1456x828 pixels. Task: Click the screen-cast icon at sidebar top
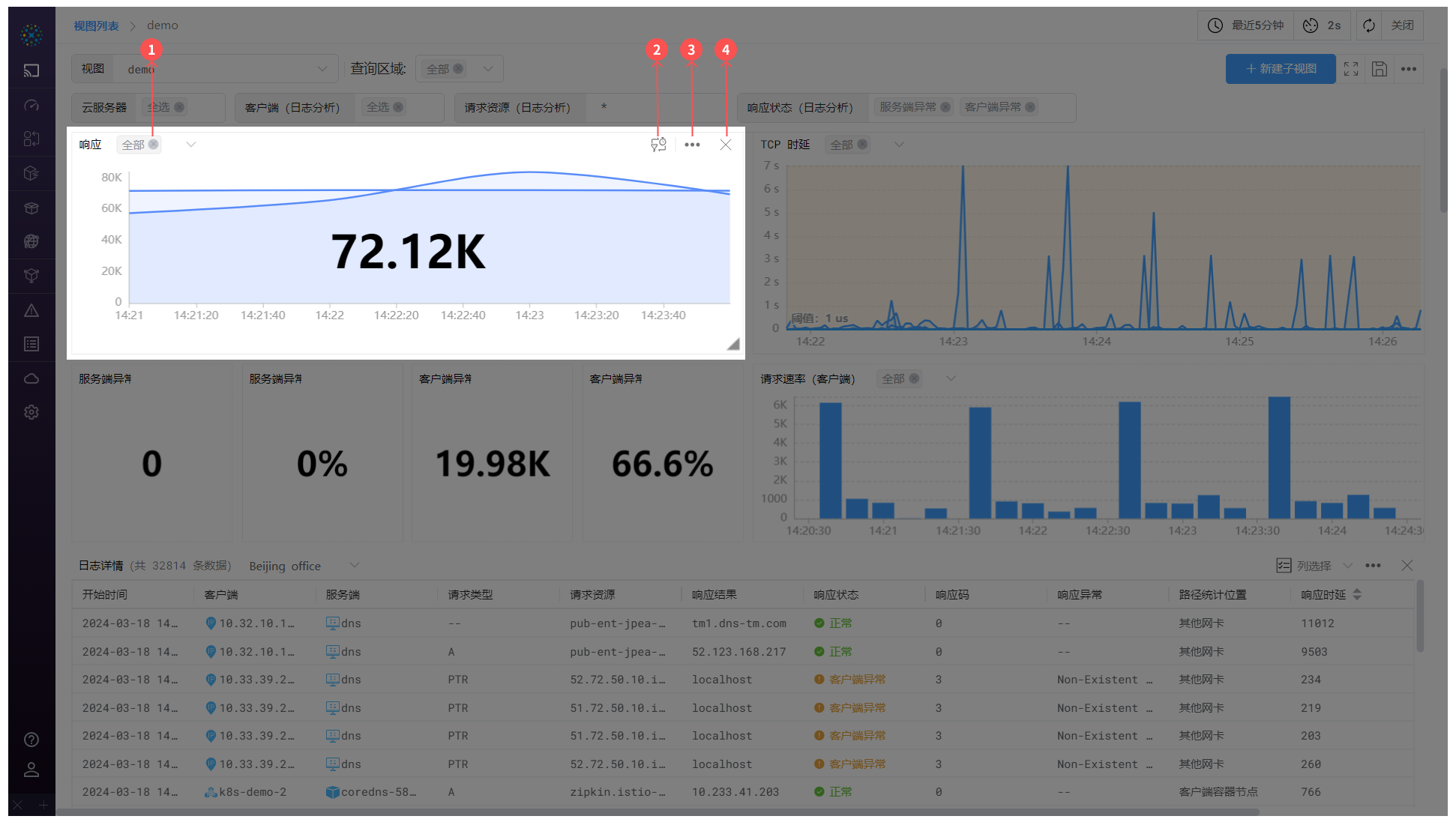coord(31,70)
